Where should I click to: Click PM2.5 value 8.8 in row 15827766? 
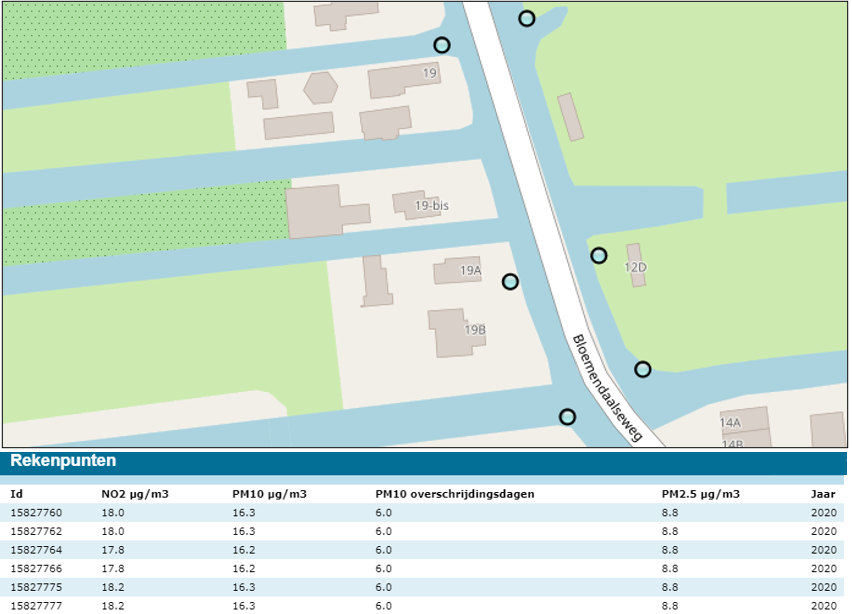669,568
